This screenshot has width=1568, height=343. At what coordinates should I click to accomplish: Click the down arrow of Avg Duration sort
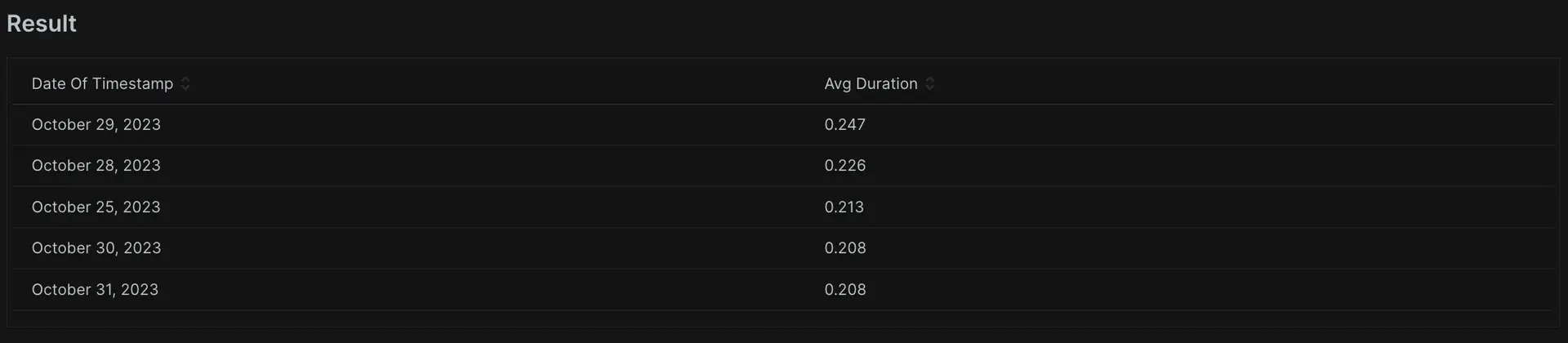[929, 88]
